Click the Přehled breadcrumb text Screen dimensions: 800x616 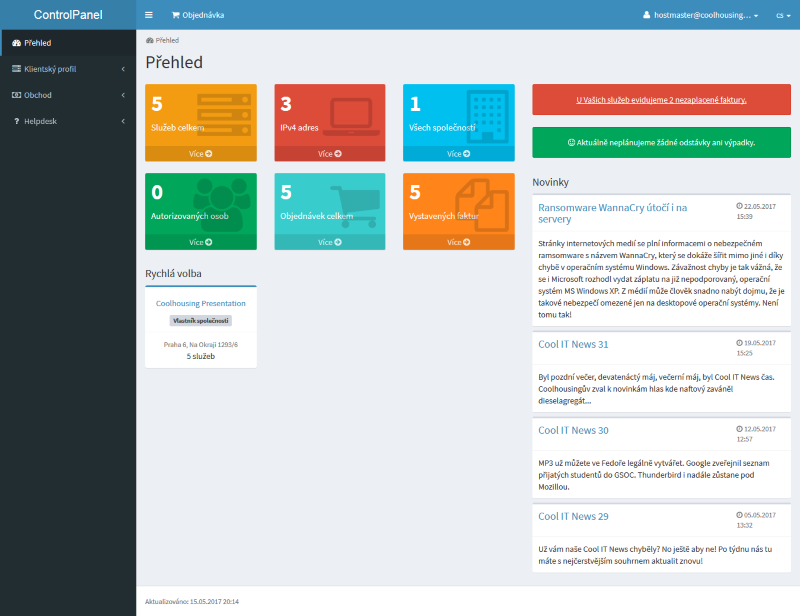click(167, 40)
